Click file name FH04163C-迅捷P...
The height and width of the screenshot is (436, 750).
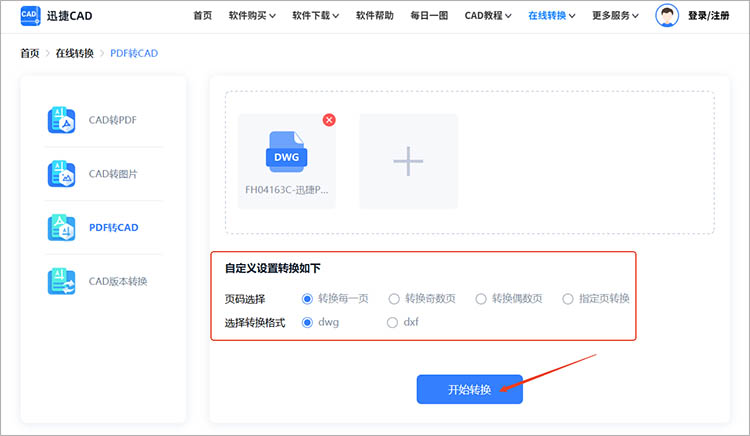click(287, 190)
